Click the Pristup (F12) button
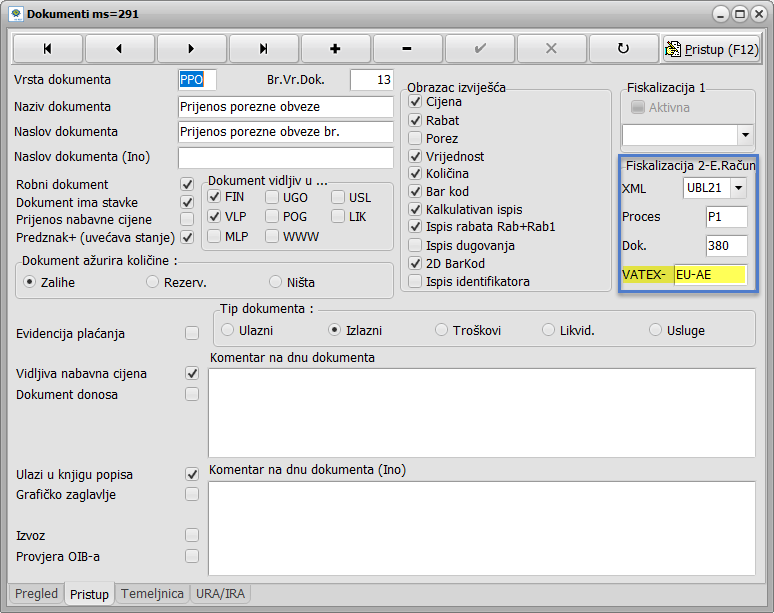774x613 pixels. coord(712,48)
